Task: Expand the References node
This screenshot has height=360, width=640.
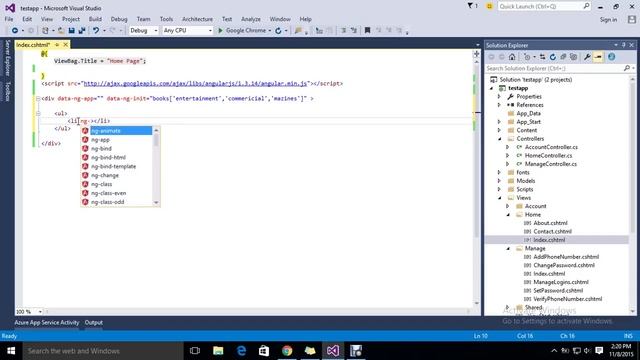Action: tap(499, 105)
